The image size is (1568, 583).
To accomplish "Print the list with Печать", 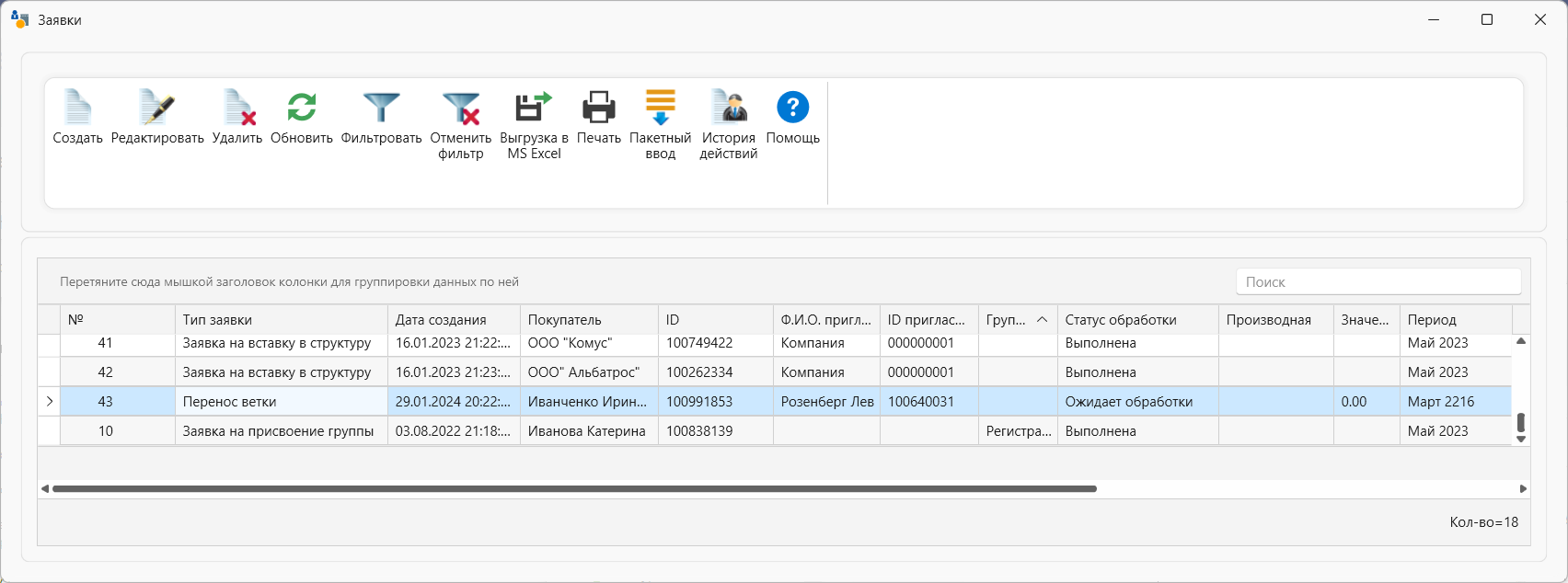I will tap(599, 117).
